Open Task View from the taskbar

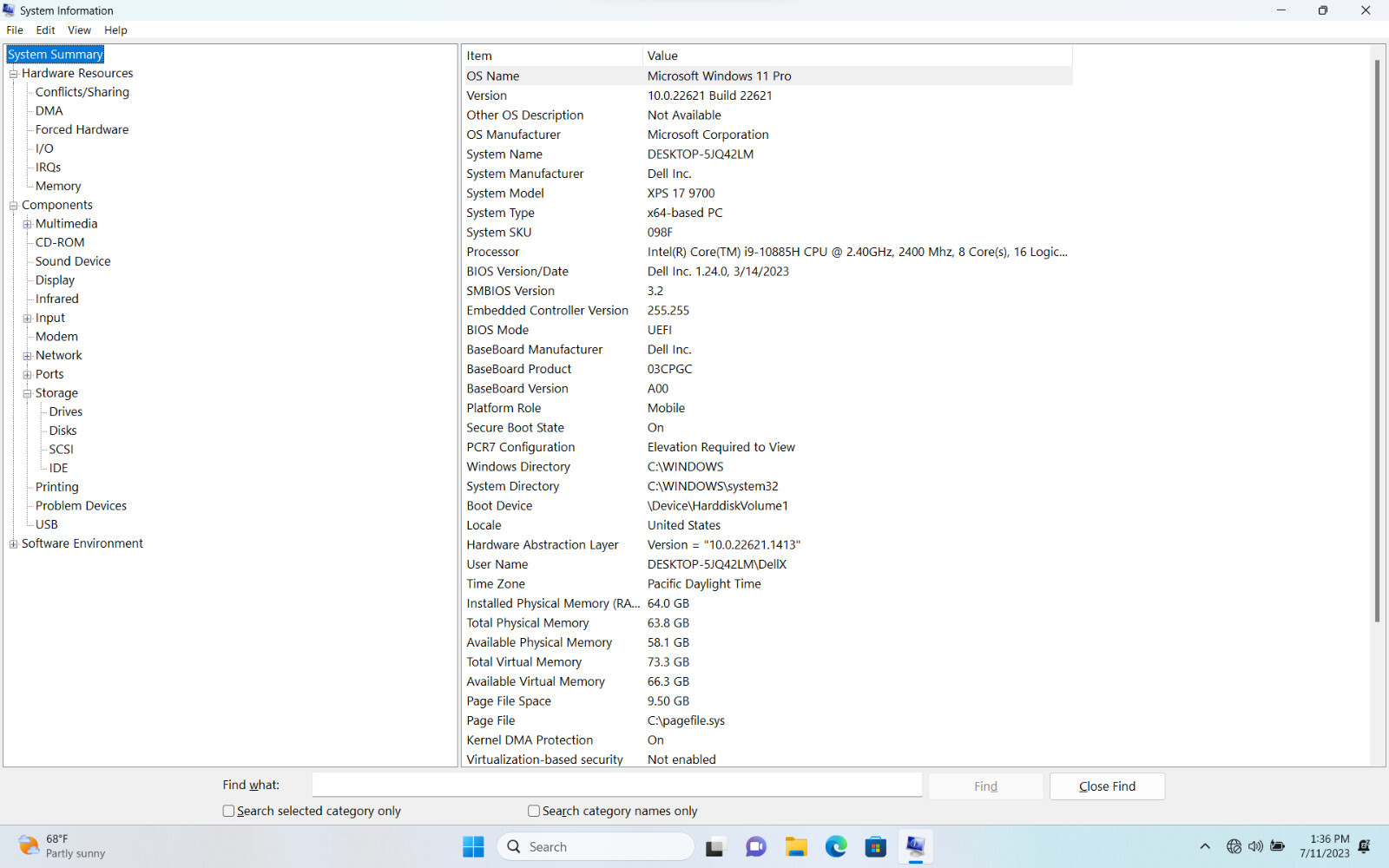(x=714, y=846)
